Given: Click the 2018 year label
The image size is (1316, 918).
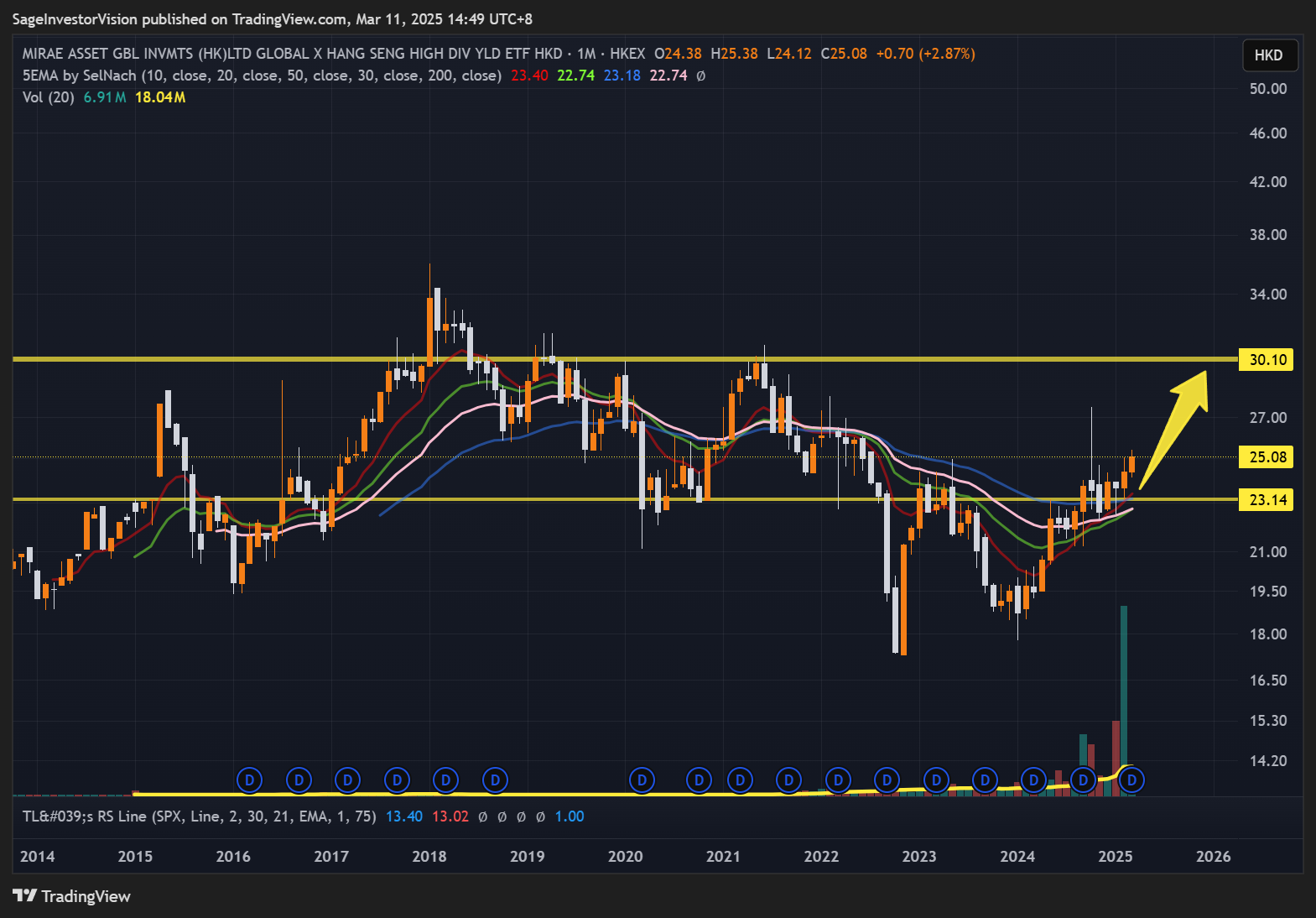Looking at the screenshot, I should (x=429, y=857).
